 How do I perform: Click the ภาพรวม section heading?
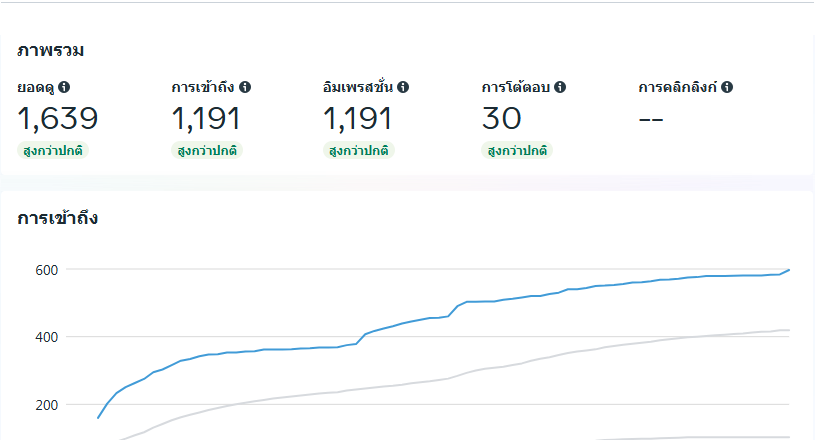click(50, 50)
